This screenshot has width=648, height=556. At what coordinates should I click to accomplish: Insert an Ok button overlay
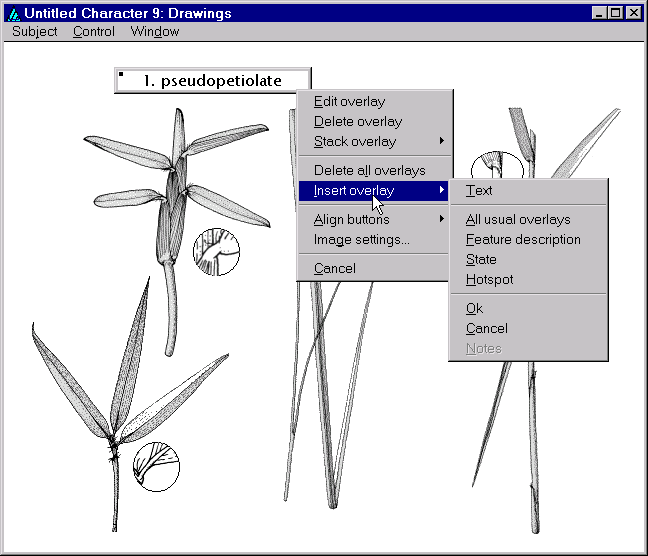(x=474, y=308)
